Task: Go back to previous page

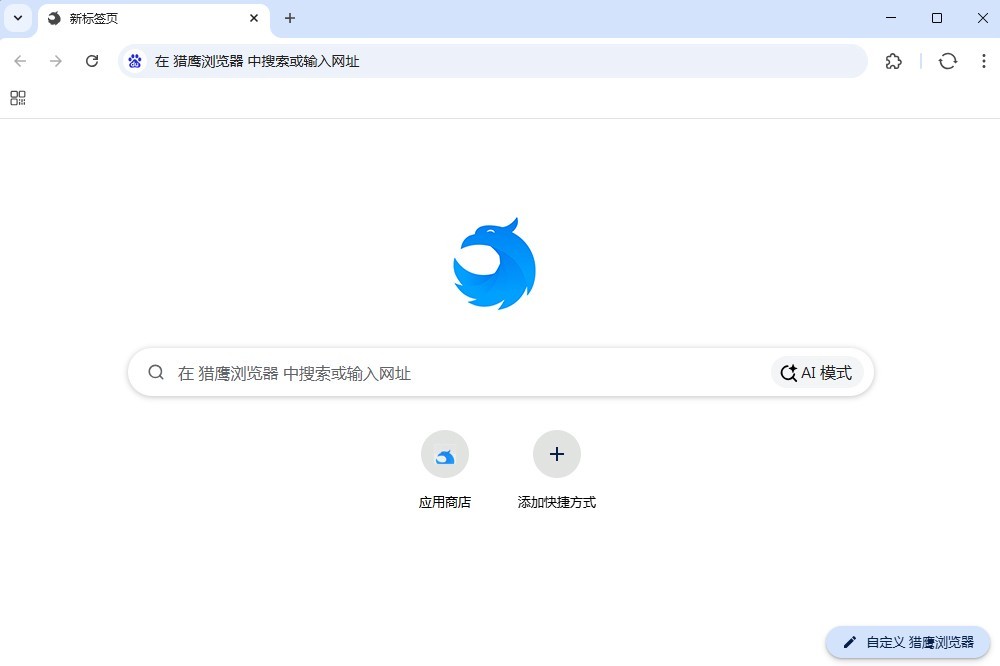Action: click(20, 61)
